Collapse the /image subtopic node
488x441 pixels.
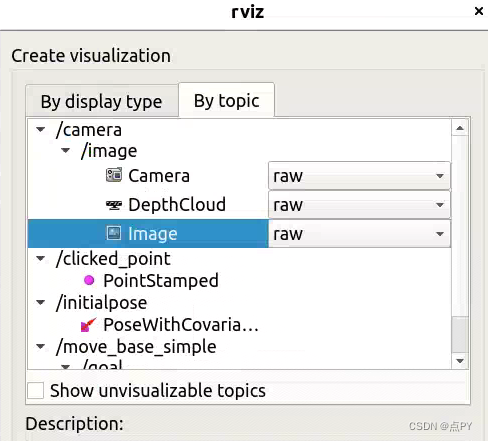(x=66, y=151)
